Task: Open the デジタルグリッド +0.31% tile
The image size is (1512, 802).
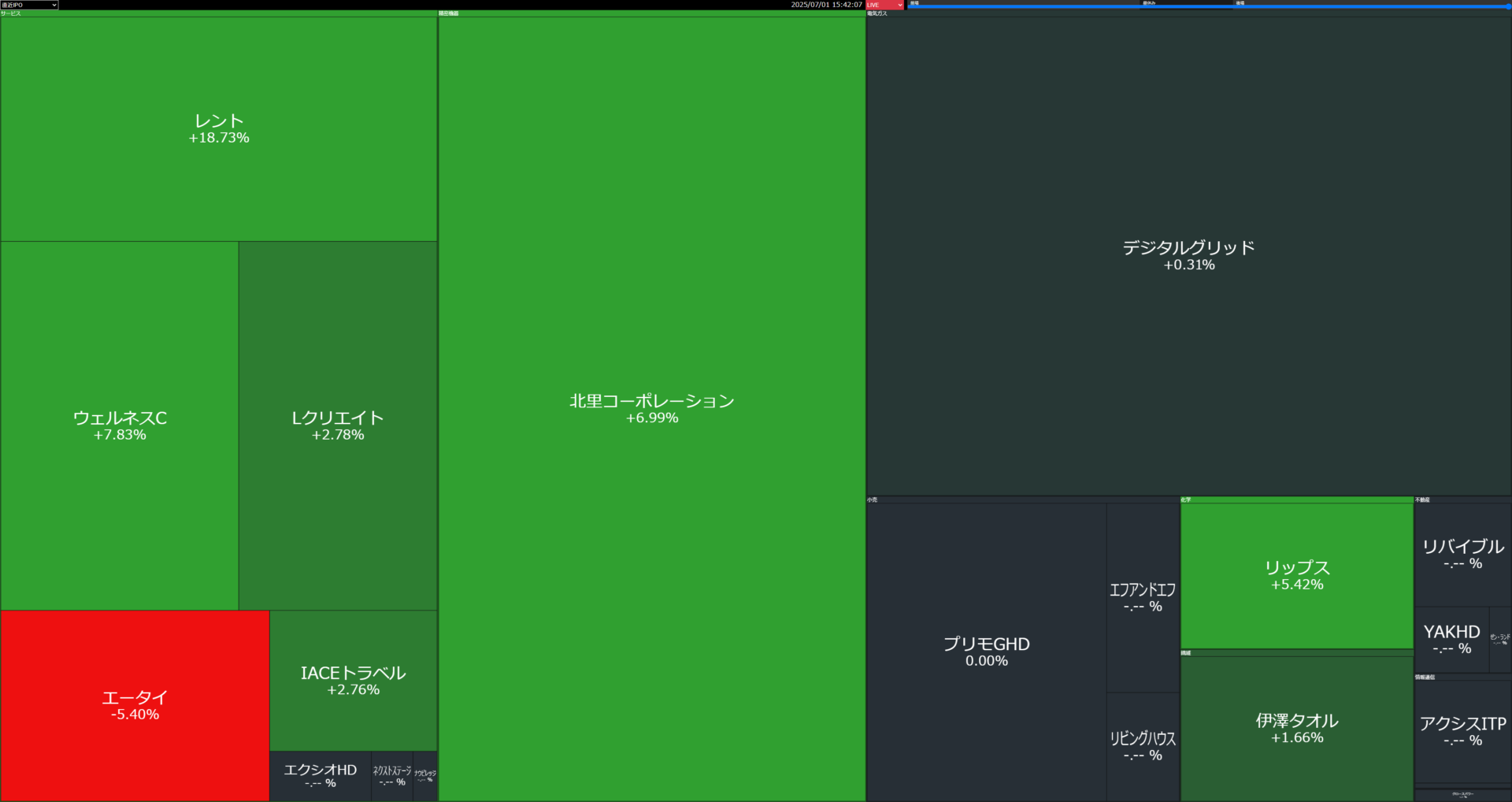Action: [x=1189, y=256]
